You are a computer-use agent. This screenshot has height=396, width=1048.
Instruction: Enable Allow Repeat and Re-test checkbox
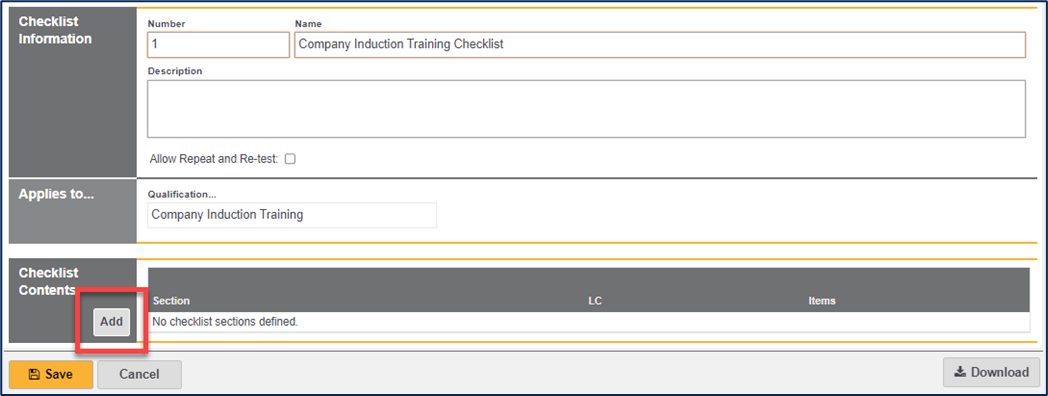[x=290, y=159]
